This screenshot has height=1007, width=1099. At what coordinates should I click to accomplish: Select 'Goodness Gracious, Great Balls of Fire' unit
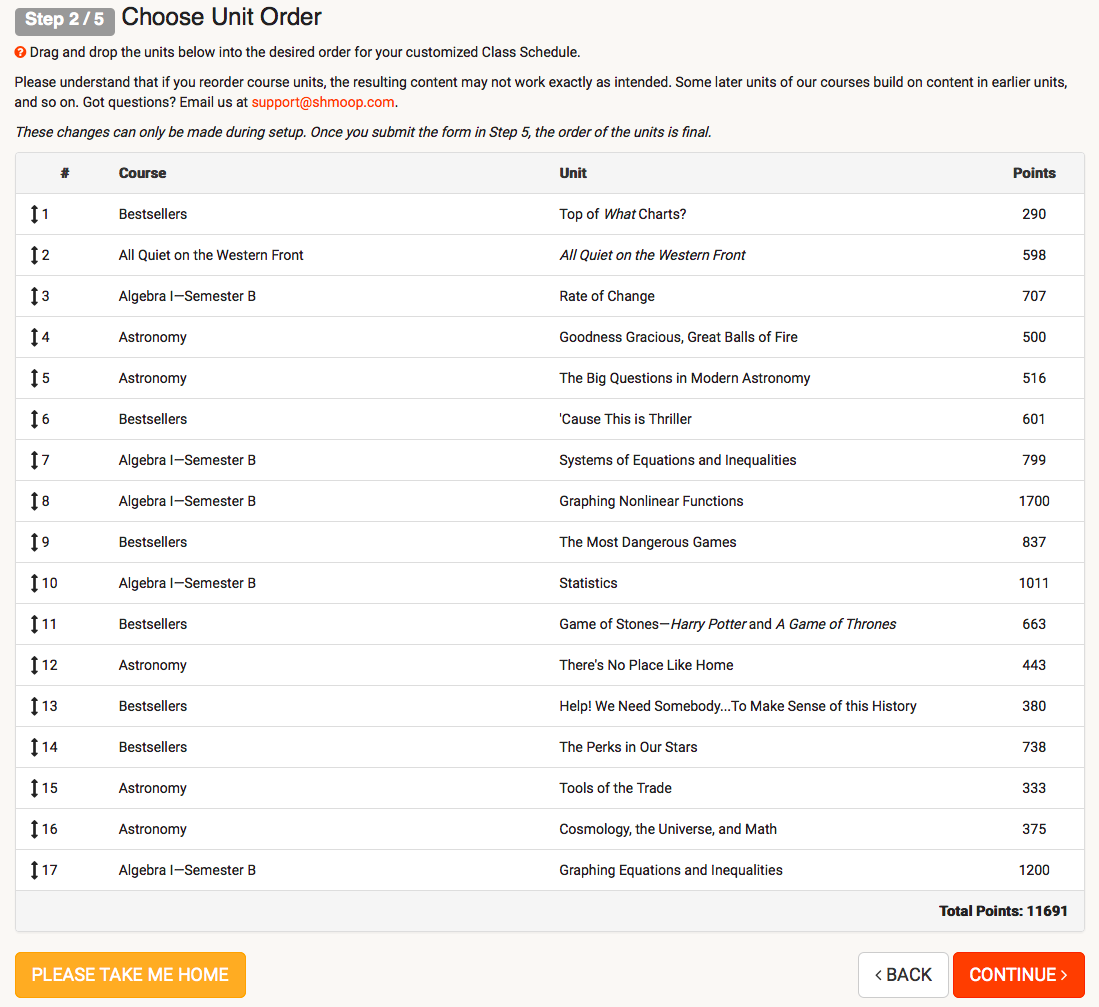[x=678, y=337]
